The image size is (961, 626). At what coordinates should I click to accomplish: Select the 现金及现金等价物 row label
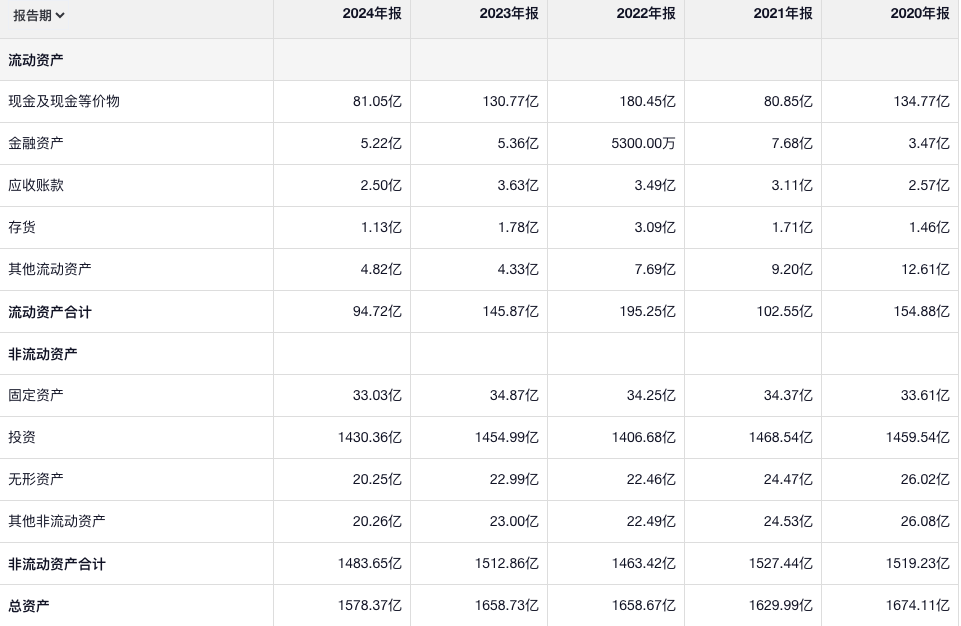pyautogui.click(x=64, y=101)
